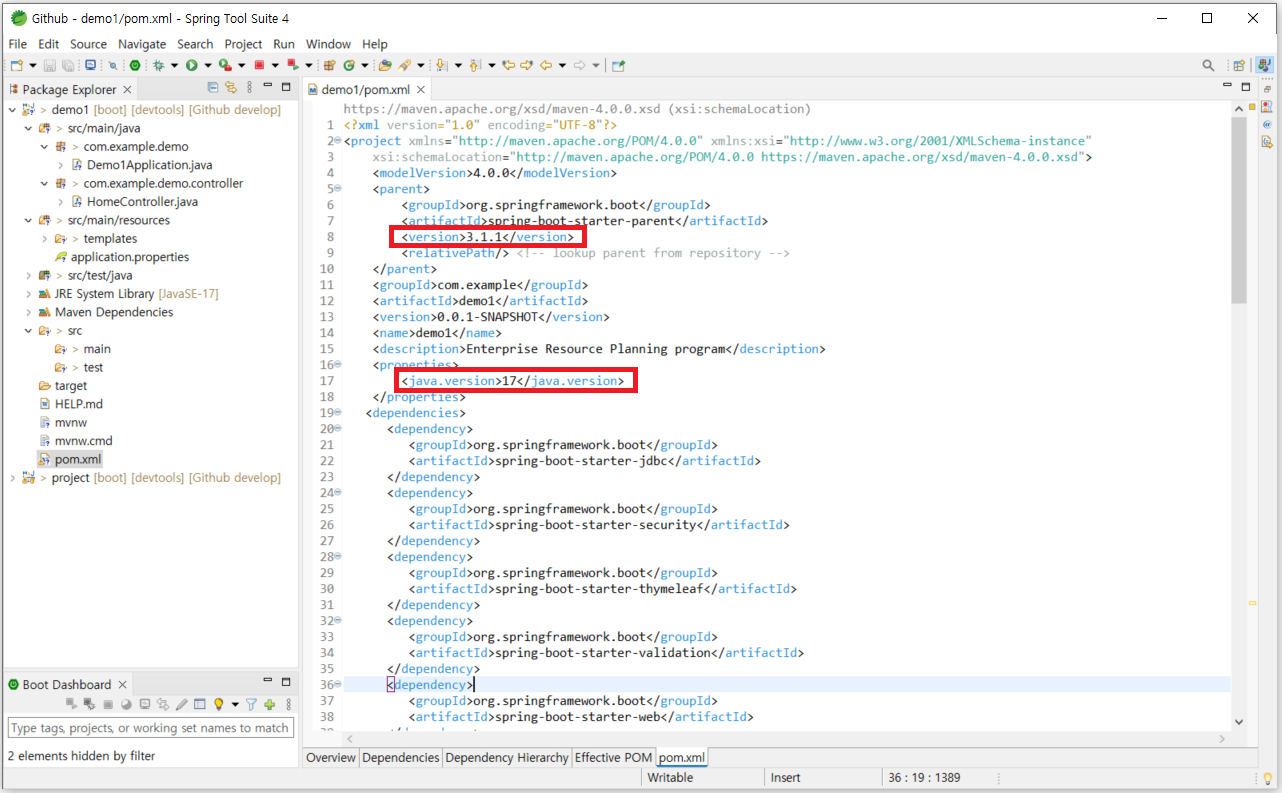Click the Boot Dashboard tag filter field
The image size is (1282, 793).
tap(150, 728)
